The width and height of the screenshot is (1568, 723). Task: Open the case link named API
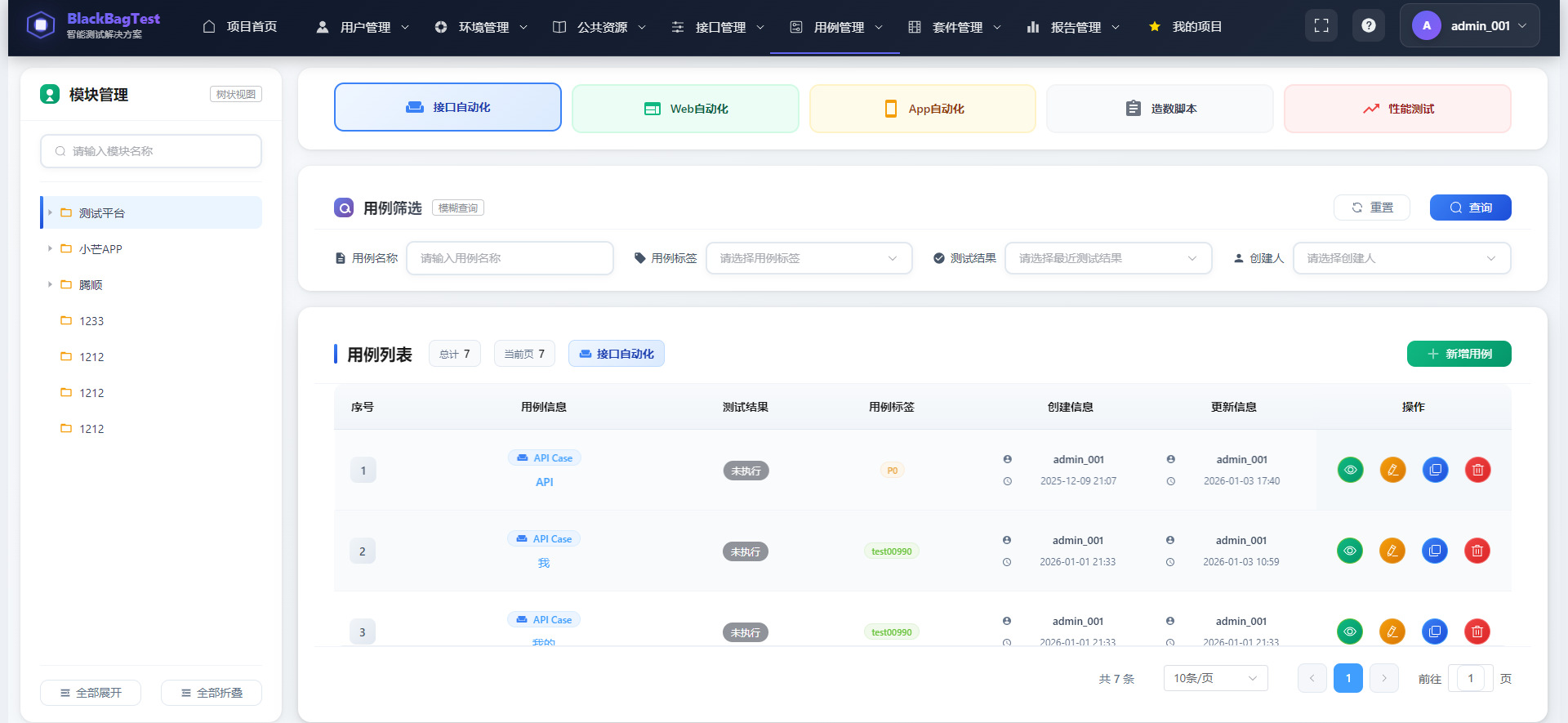[545, 482]
